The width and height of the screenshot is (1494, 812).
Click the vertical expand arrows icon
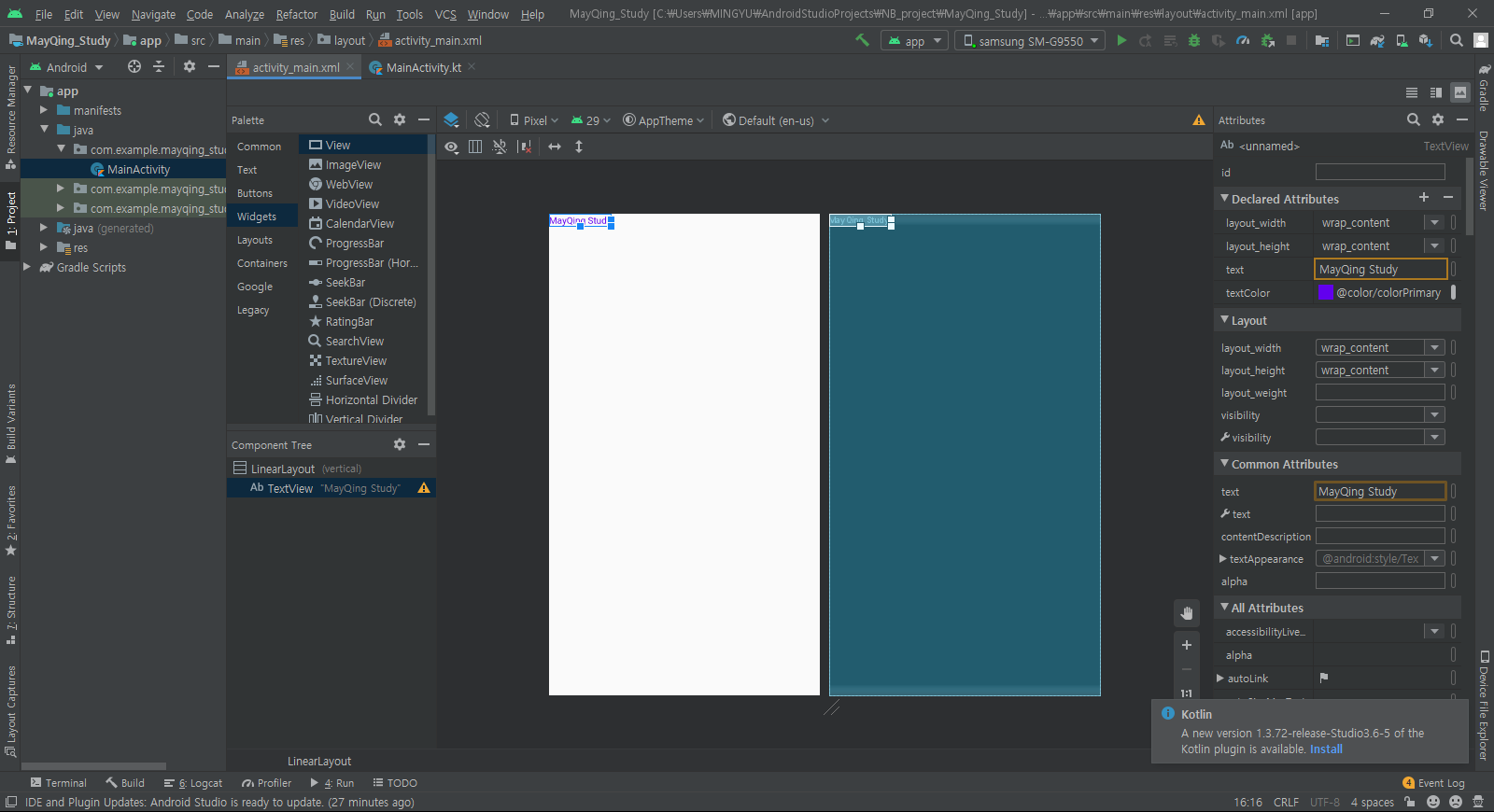pyautogui.click(x=579, y=147)
